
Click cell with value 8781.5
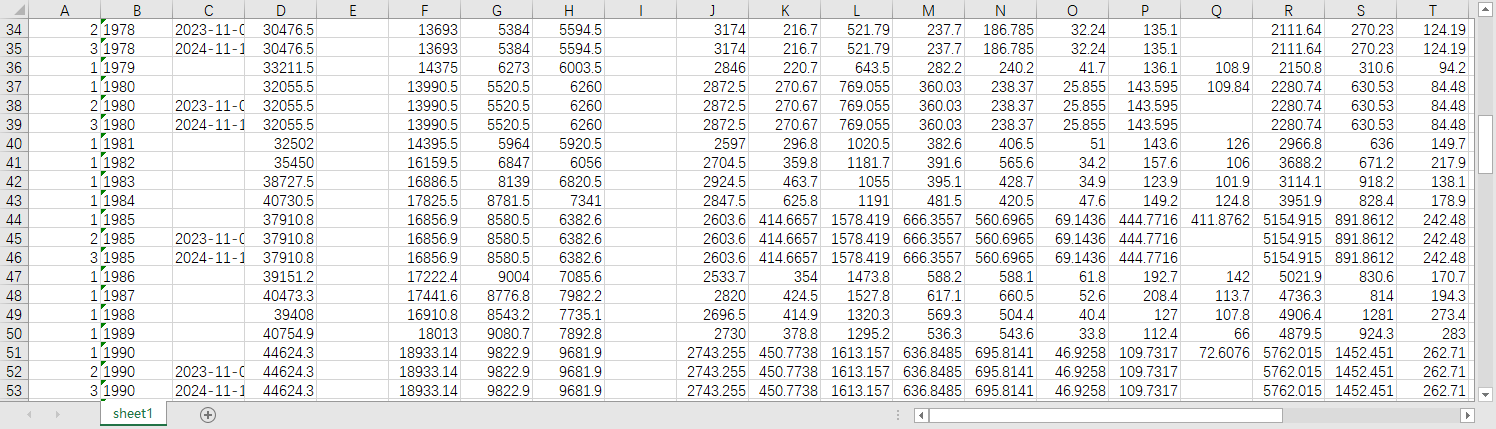[x=497, y=201]
